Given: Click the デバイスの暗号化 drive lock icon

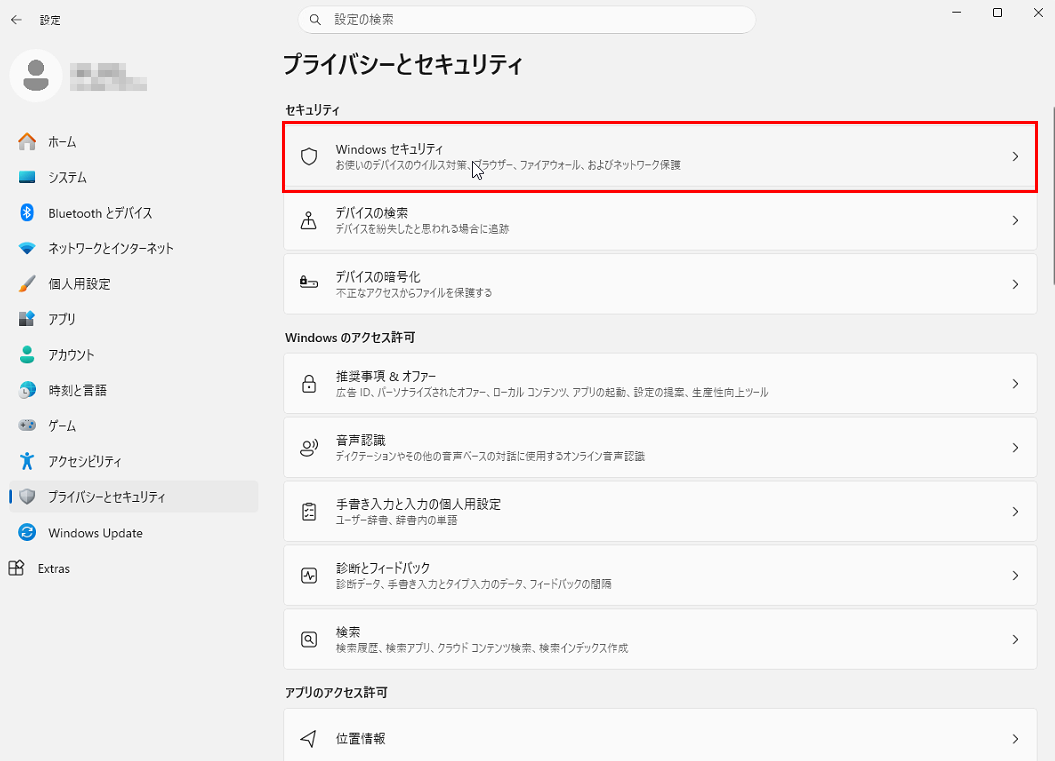Looking at the screenshot, I should [309, 284].
